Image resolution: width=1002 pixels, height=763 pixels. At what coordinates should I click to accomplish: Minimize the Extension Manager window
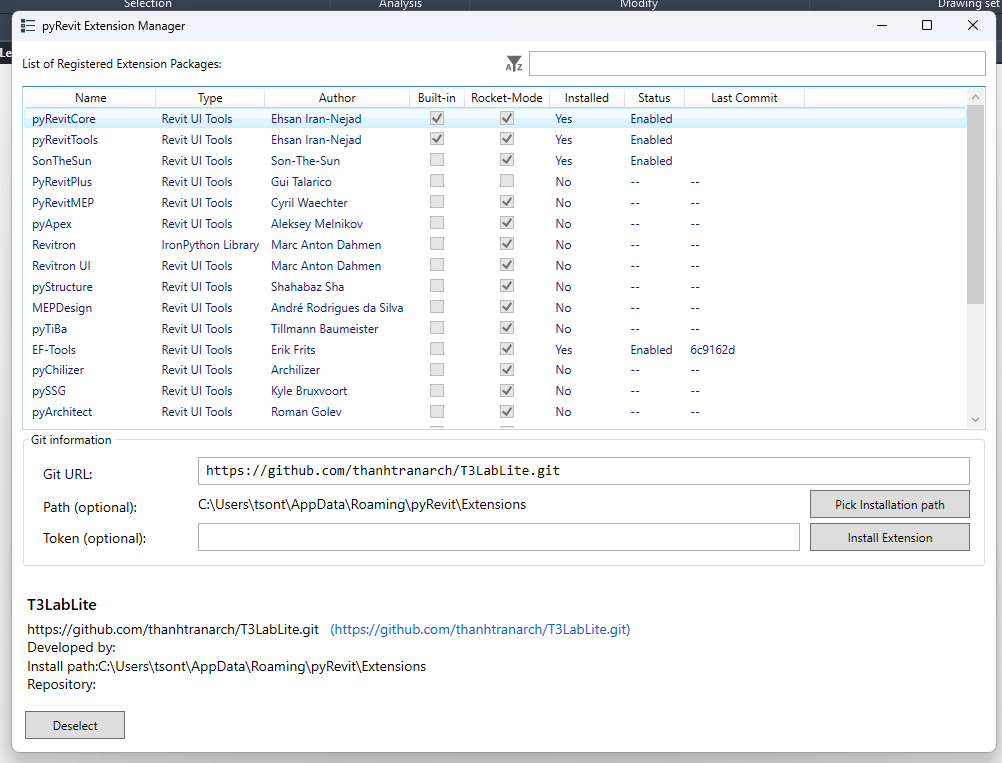882,26
